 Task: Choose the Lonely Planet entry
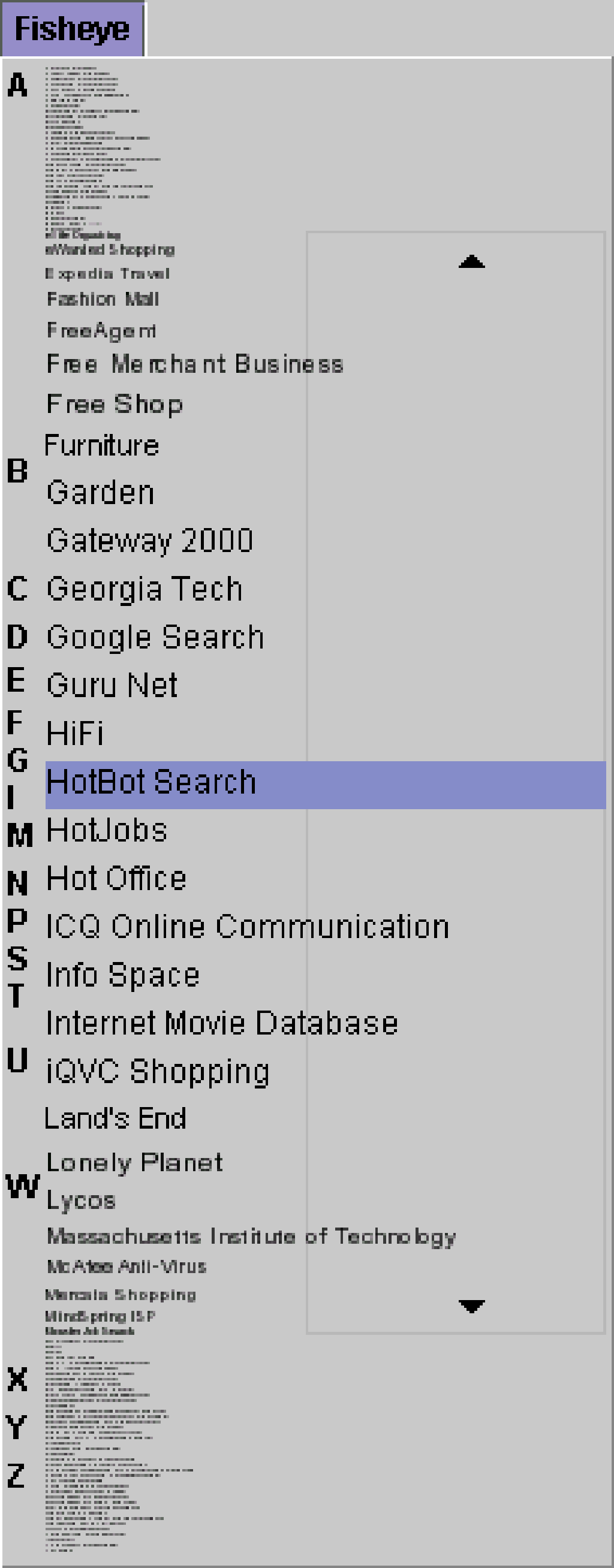(x=135, y=1163)
